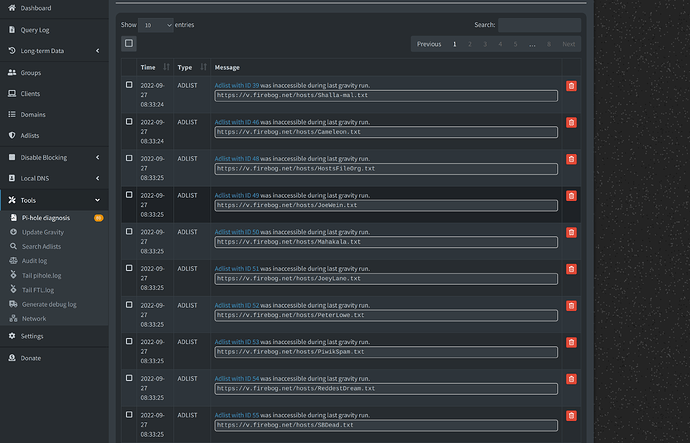Image resolution: width=690 pixels, height=443 pixels.
Task: Delete the Shalla-mal.txt adlist message
Action: tap(571, 86)
